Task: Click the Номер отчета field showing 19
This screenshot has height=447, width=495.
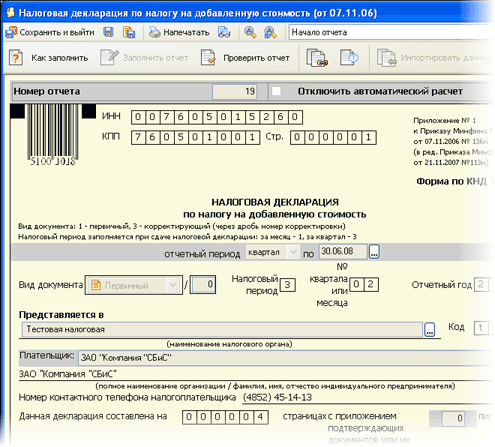Action: coord(235,91)
